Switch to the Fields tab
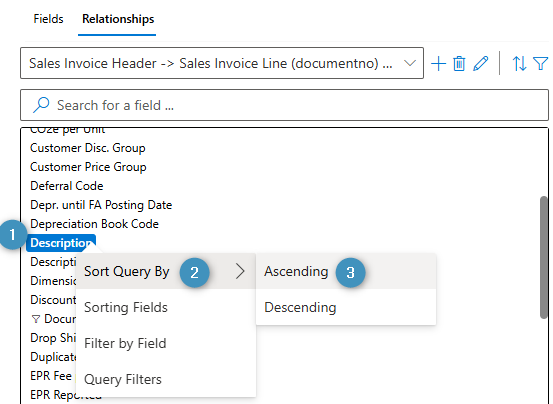Viewport: 553px width, 404px height. [48, 19]
